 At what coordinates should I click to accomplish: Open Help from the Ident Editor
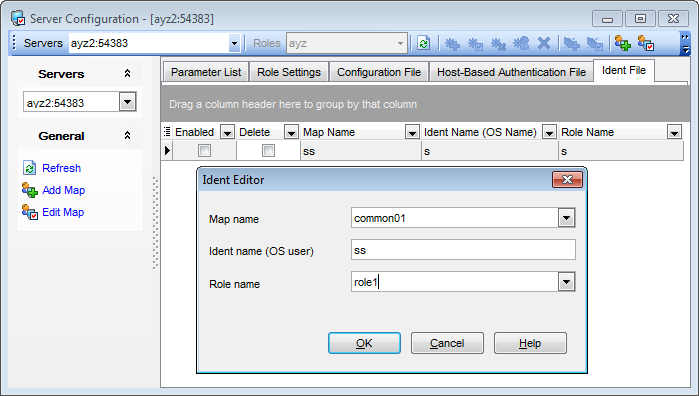[530, 343]
